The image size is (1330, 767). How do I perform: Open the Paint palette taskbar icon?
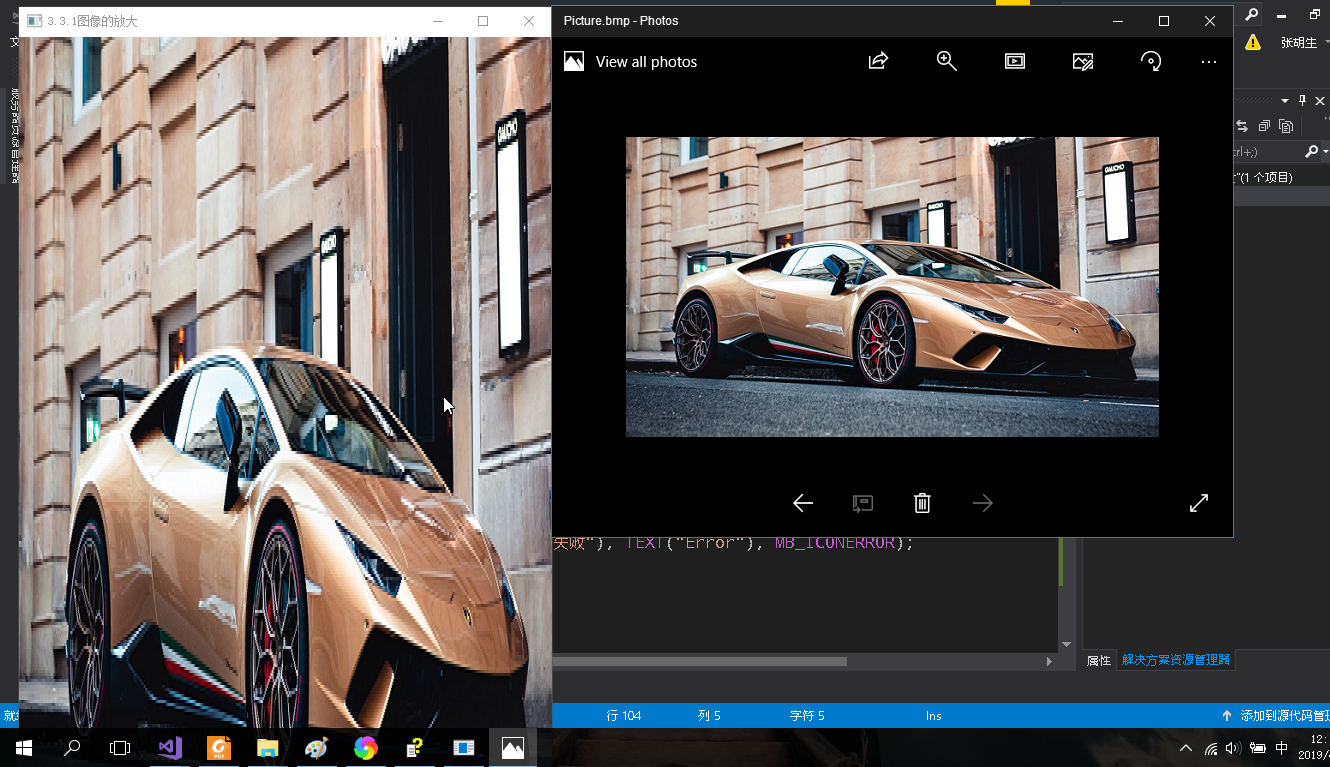coord(316,747)
